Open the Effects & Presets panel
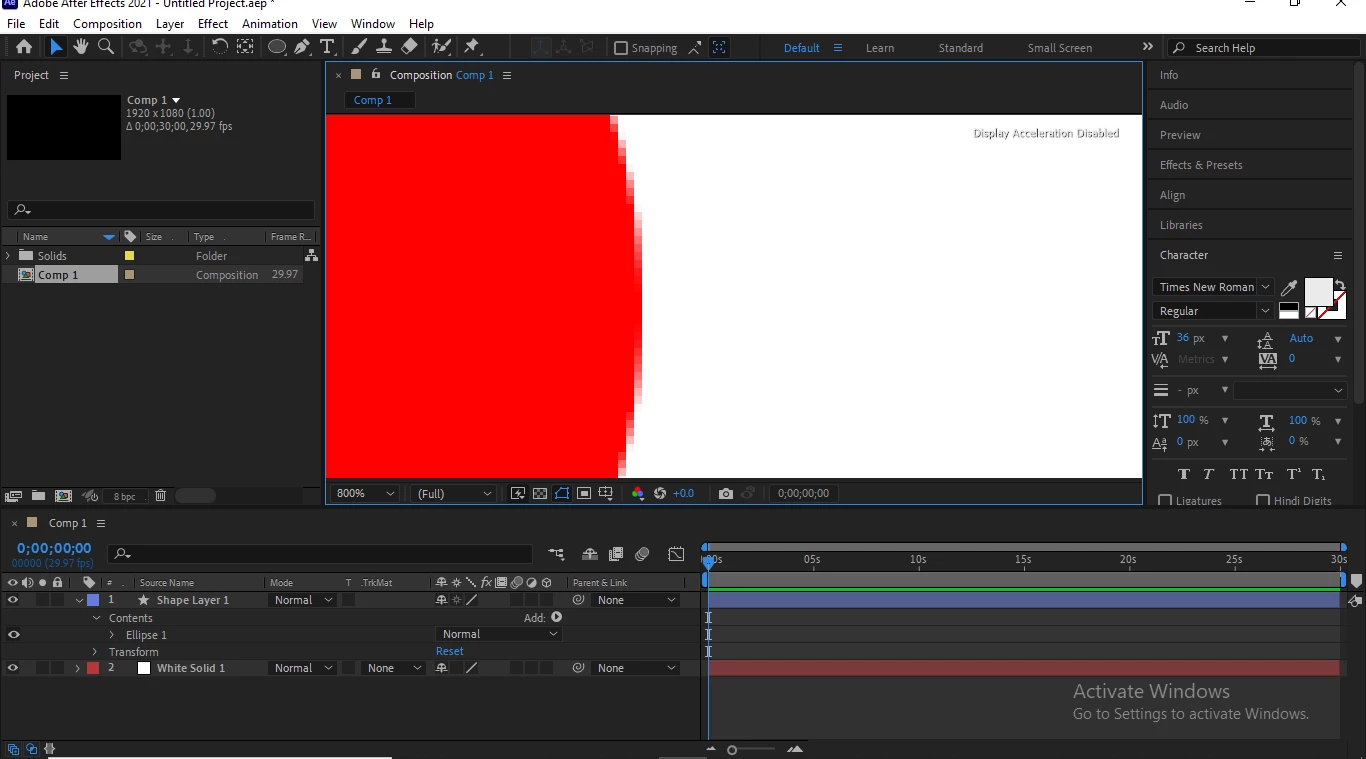The width and height of the screenshot is (1366, 759). [1201, 165]
